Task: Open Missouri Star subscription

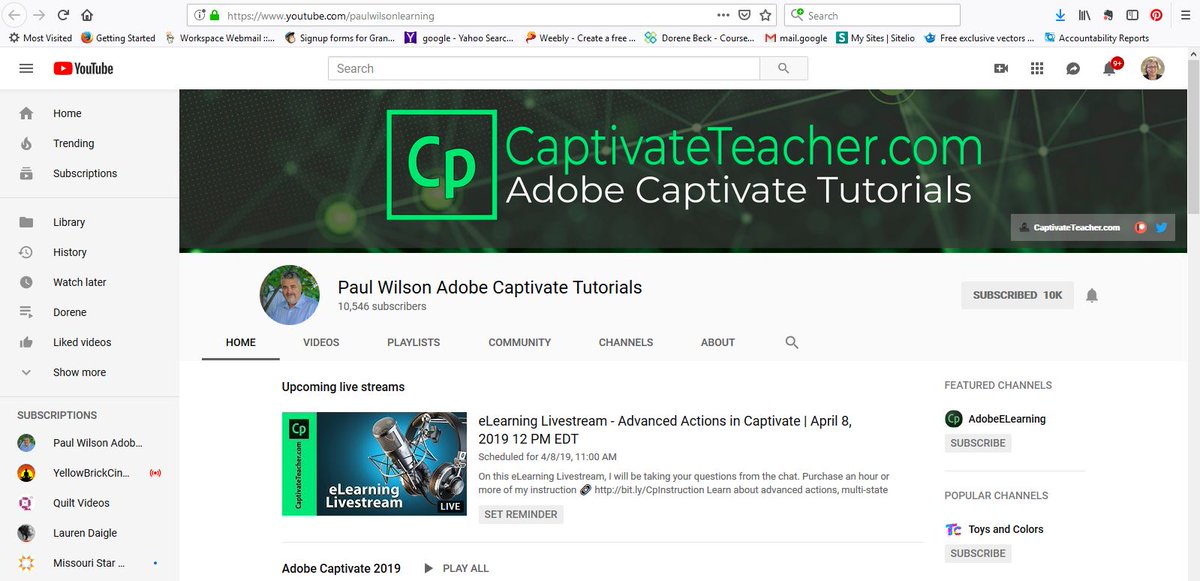Action: click(90, 563)
